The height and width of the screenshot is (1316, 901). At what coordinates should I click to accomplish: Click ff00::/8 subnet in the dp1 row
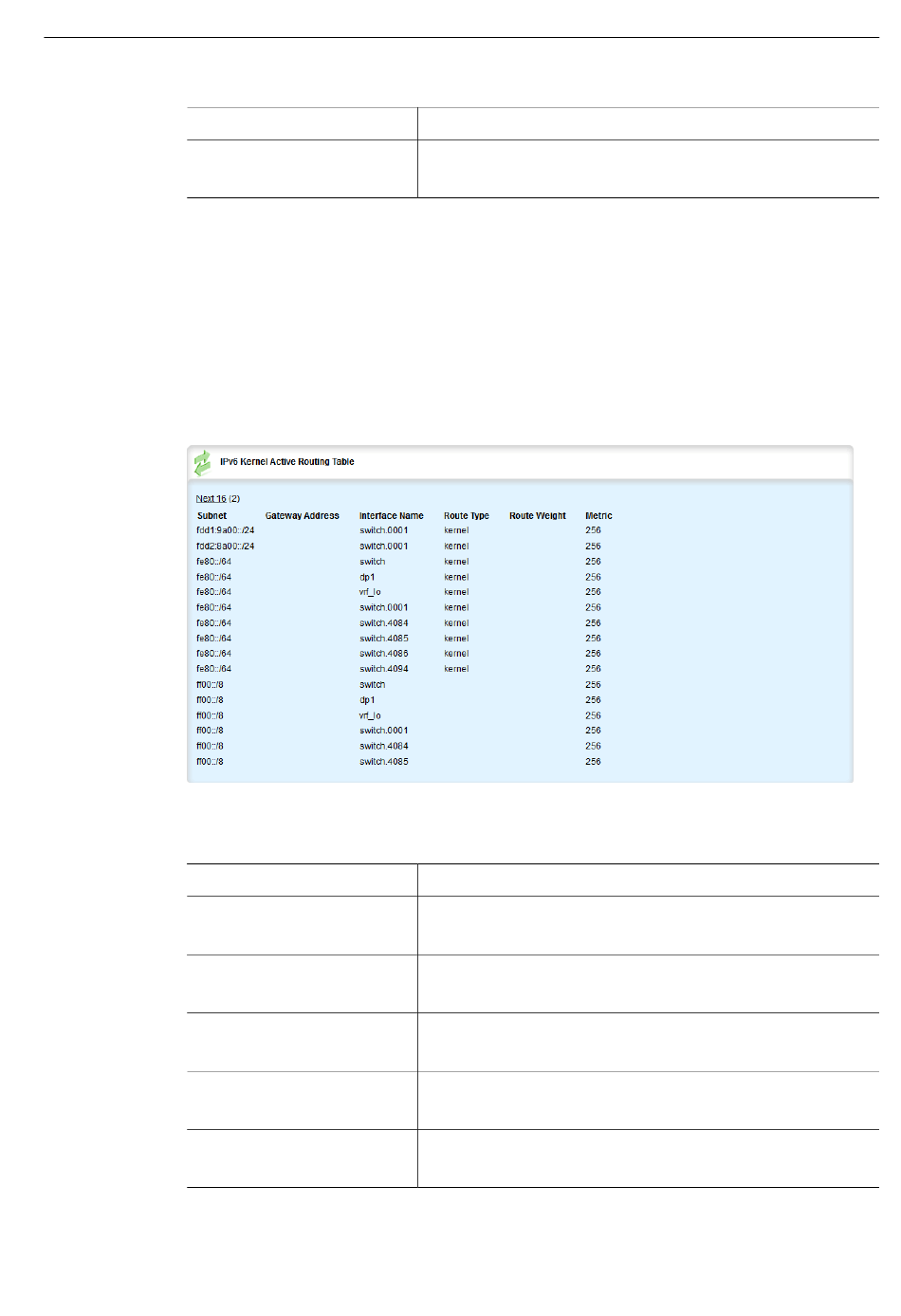pos(210,700)
